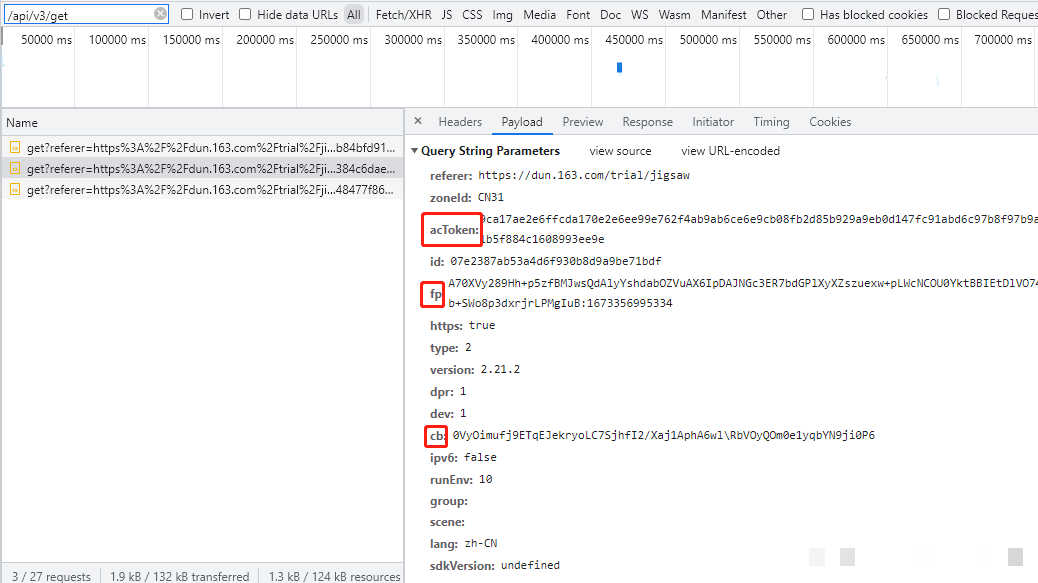Filter requests by Fetch/XHR type

(x=404, y=15)
